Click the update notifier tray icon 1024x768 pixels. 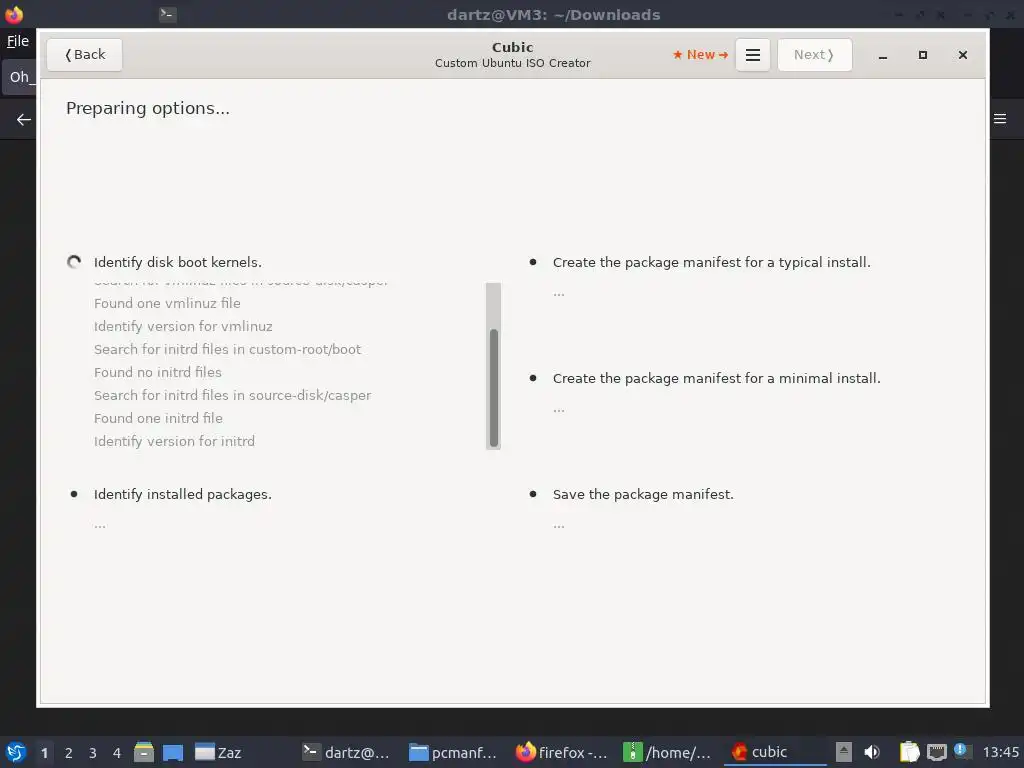point(962,750)
